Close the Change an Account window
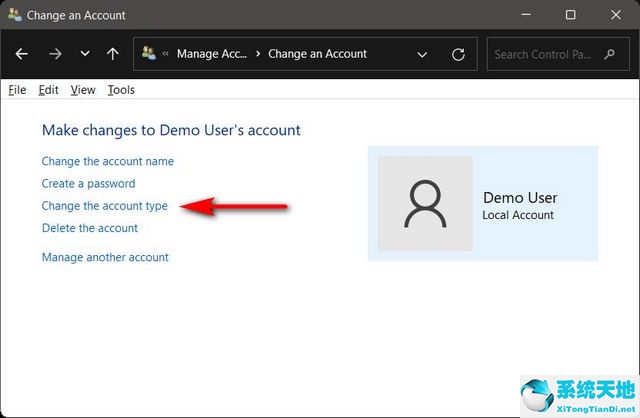 click(x=616, y=15)
